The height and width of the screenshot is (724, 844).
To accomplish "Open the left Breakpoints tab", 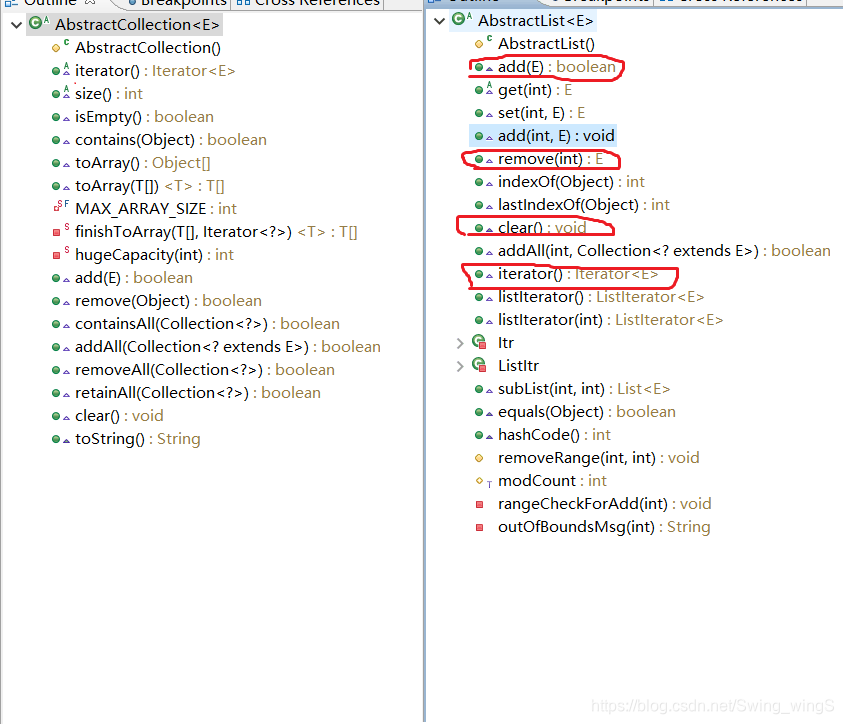I will pyautogui.click(x=178, y=3).
